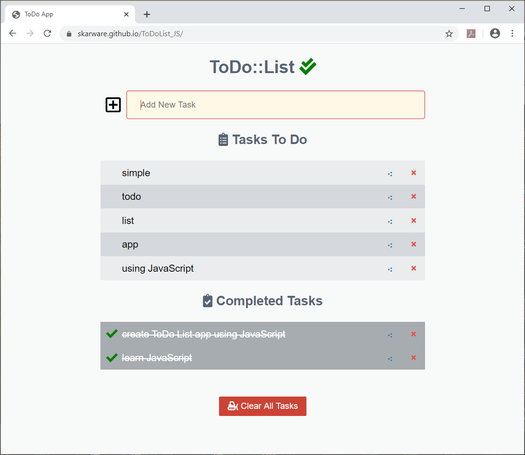Click the address bar URL

tap(130, 34)
